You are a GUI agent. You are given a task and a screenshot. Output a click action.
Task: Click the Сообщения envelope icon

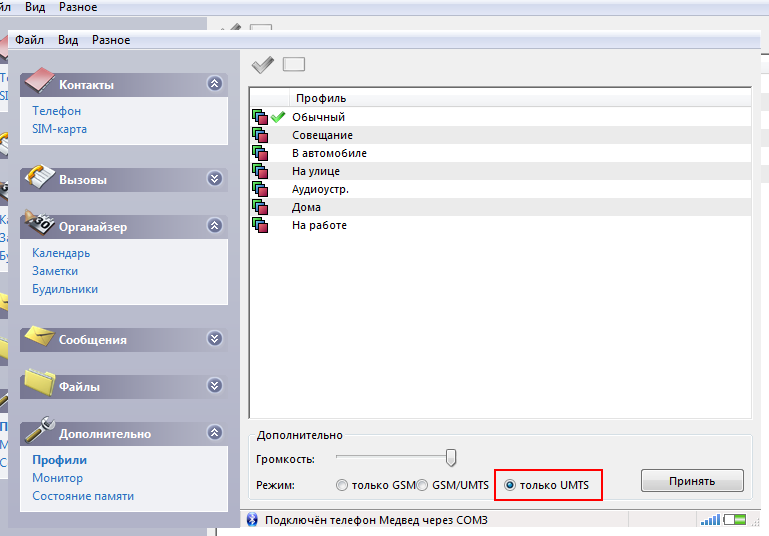pyautogui.click(x=39, y=337)
